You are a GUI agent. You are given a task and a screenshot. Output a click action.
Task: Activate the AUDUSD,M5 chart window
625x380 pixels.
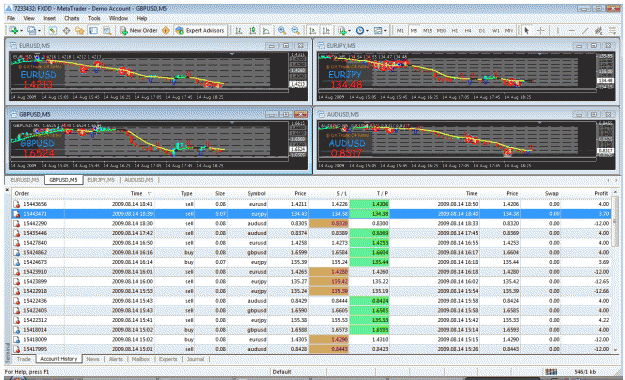click(x=466, y=114)
